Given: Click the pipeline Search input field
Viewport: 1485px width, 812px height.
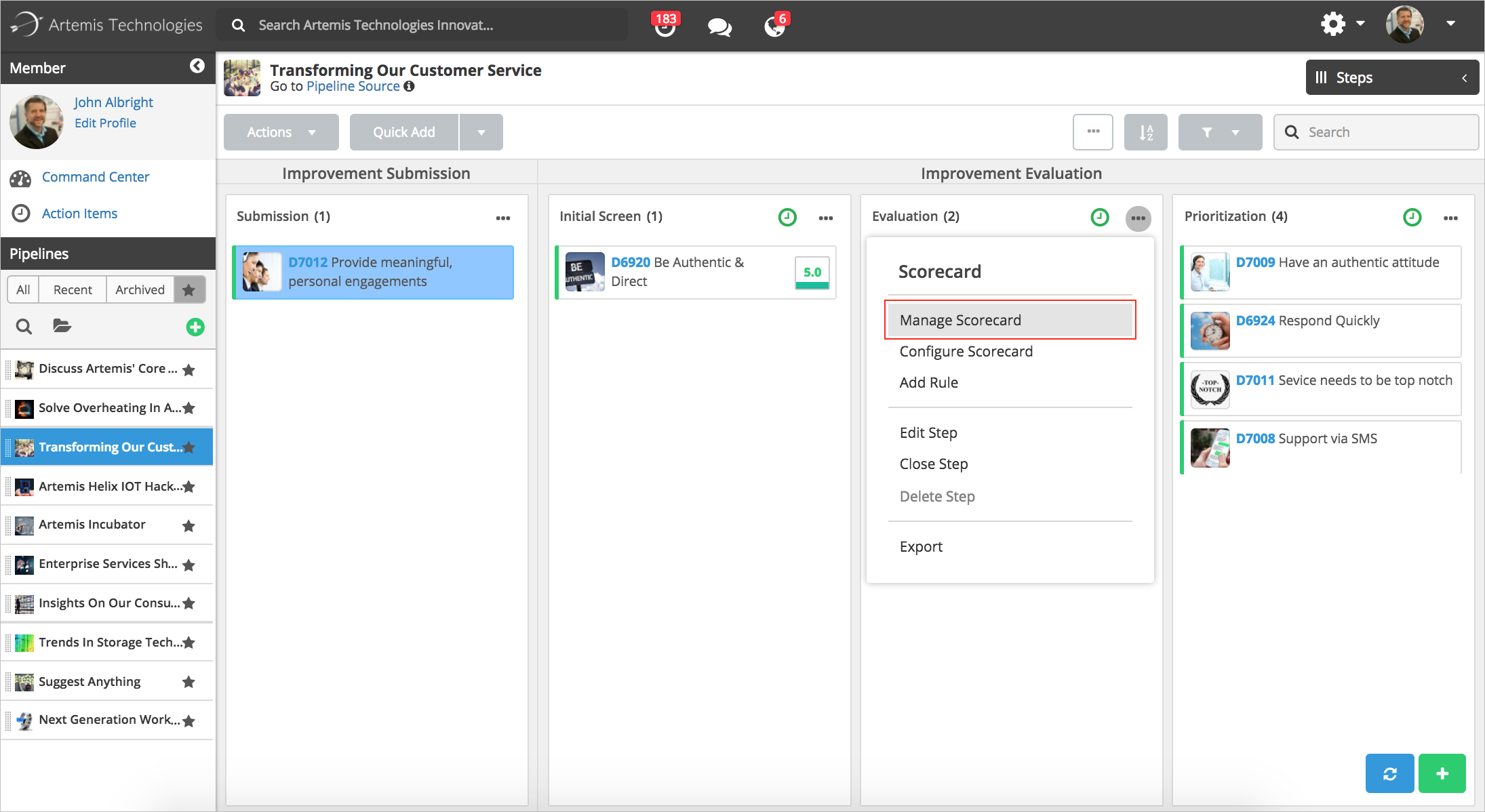Looking at the screenshot, I should 1376,132.
